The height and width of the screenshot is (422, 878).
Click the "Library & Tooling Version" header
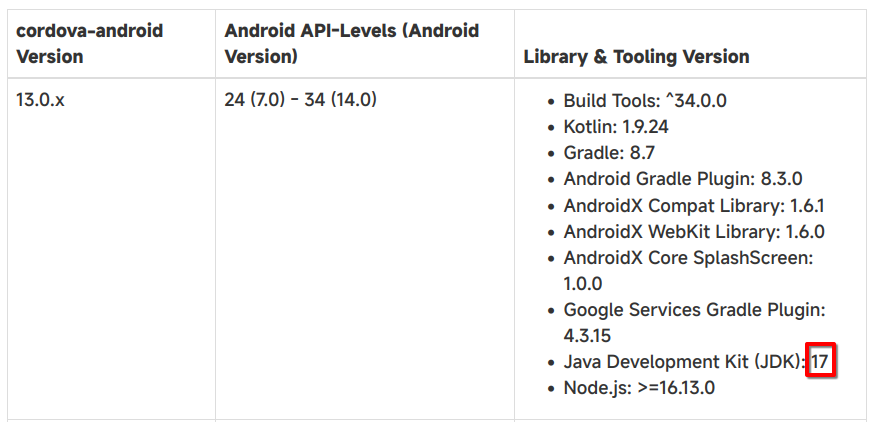pos(636,57)
